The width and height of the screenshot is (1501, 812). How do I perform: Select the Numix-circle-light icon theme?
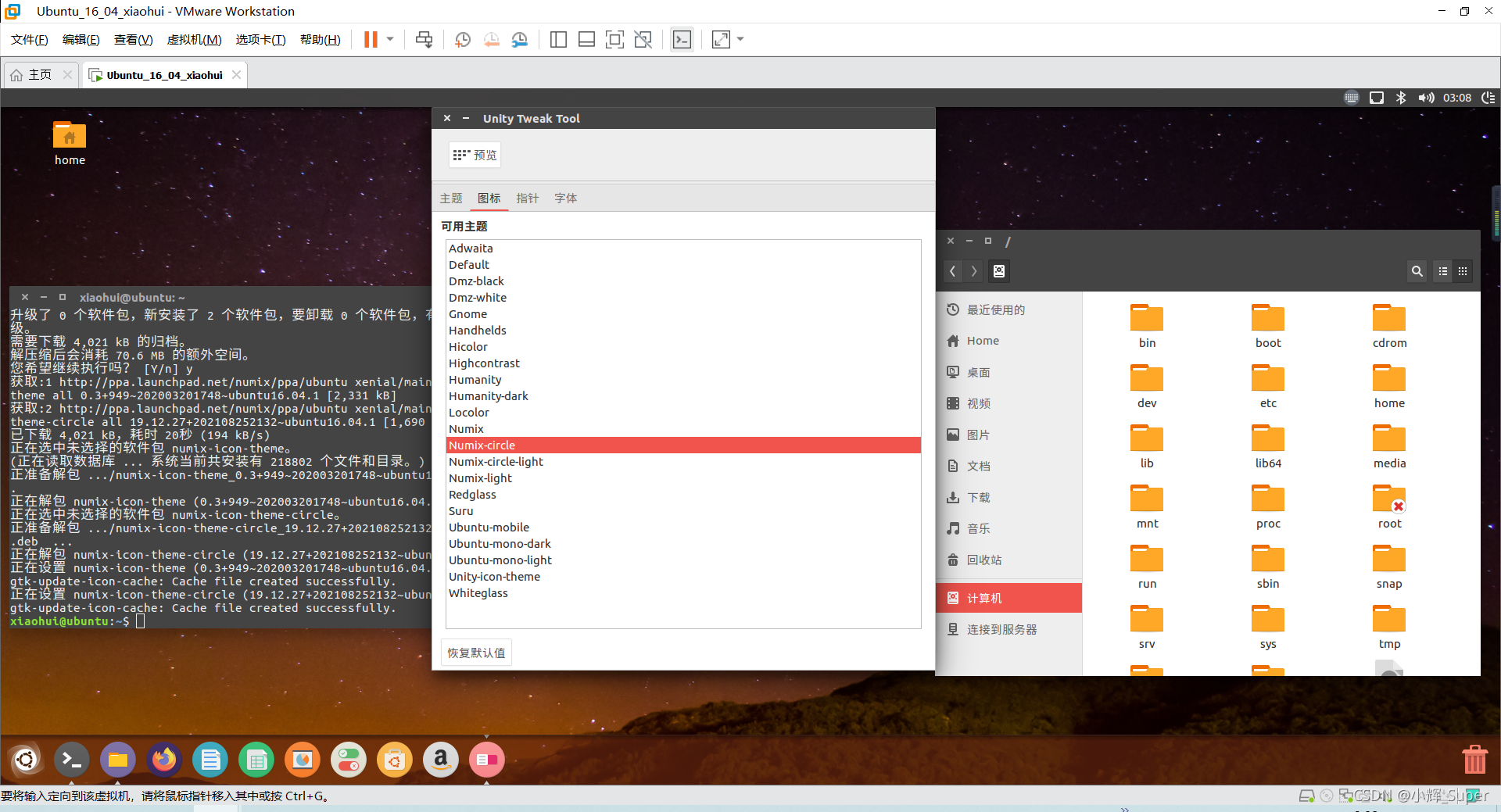coord(683,462)
